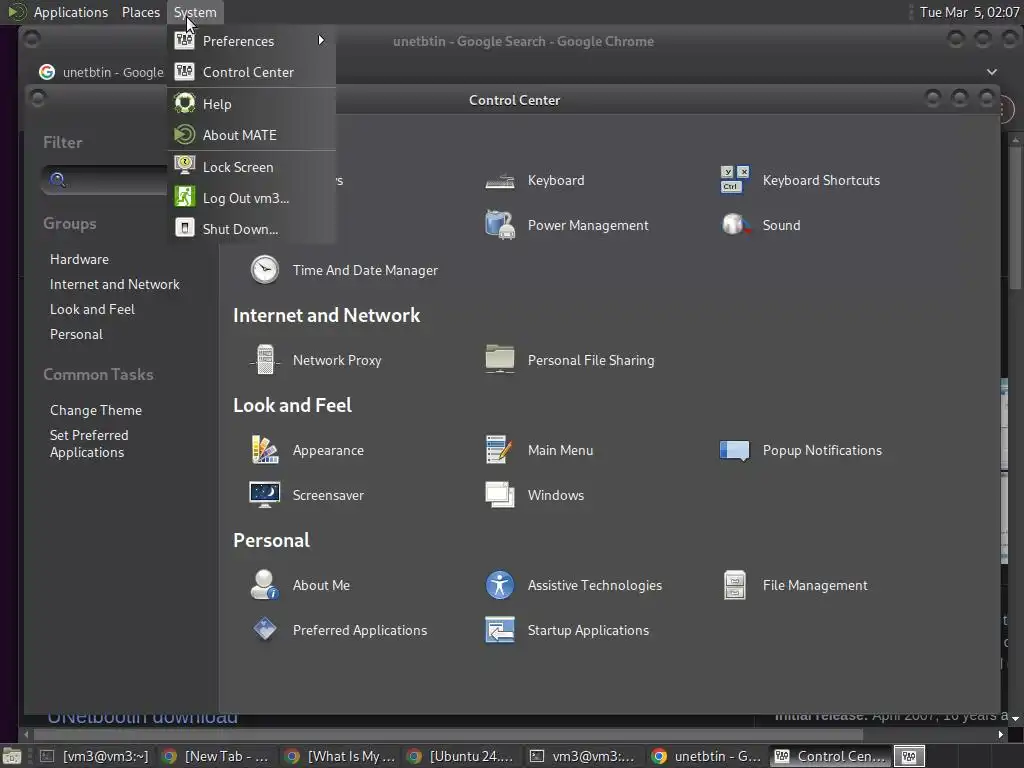
Task: Open Popup Notifications icon
Action: [735, 450]
